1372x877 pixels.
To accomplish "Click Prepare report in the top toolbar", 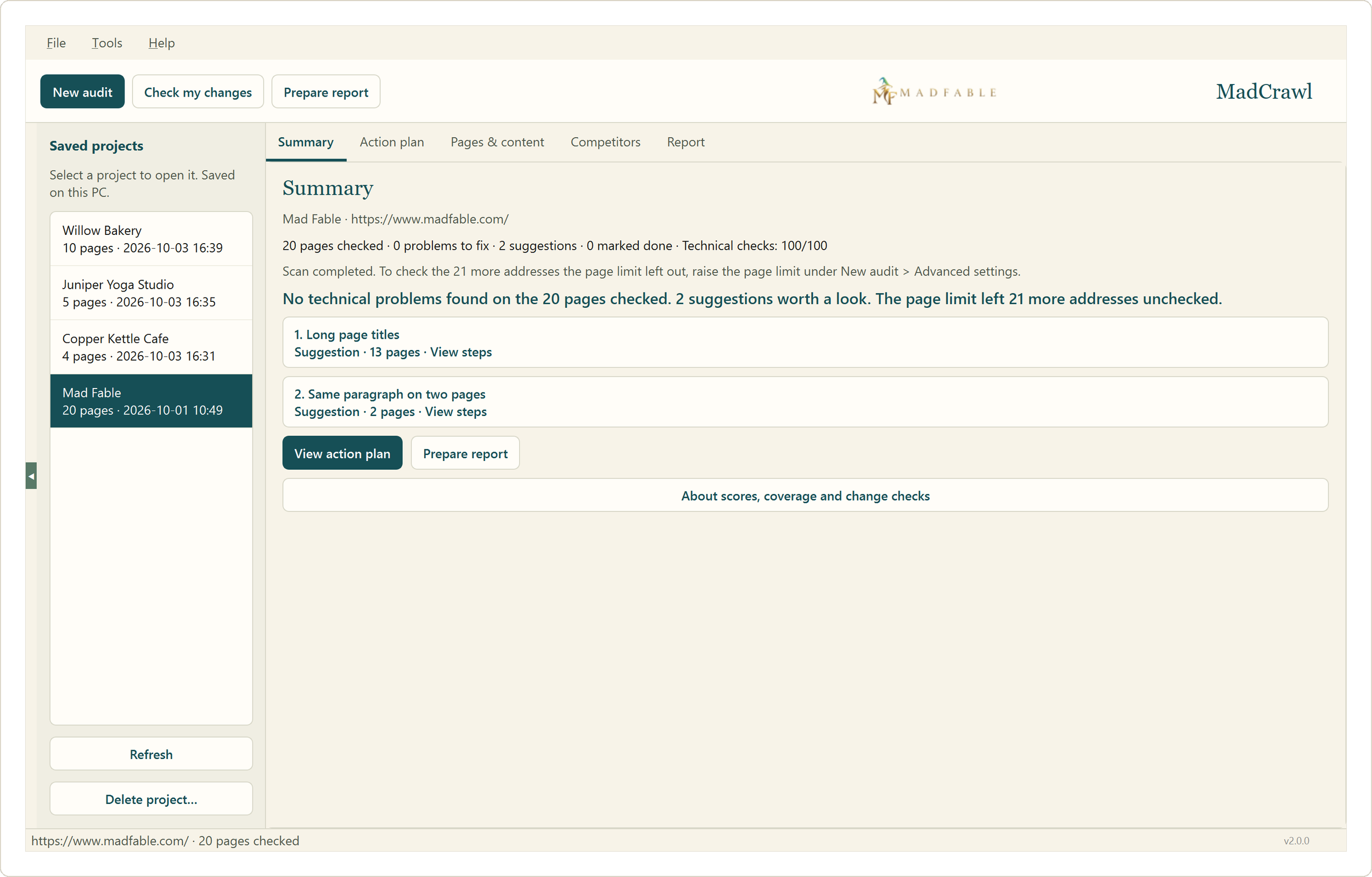I will (326, 92).
